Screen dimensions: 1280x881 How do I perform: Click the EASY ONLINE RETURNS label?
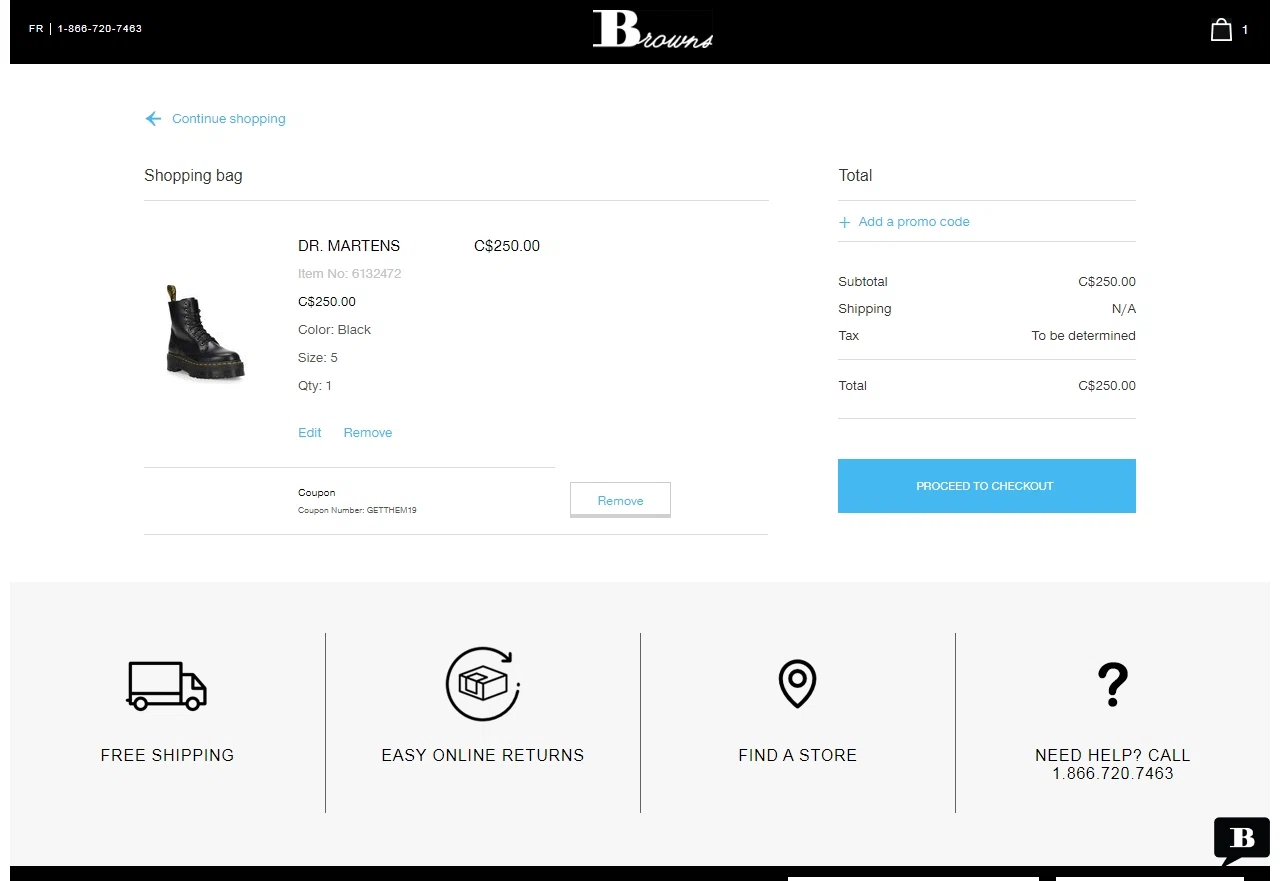[x=483, y=756]
